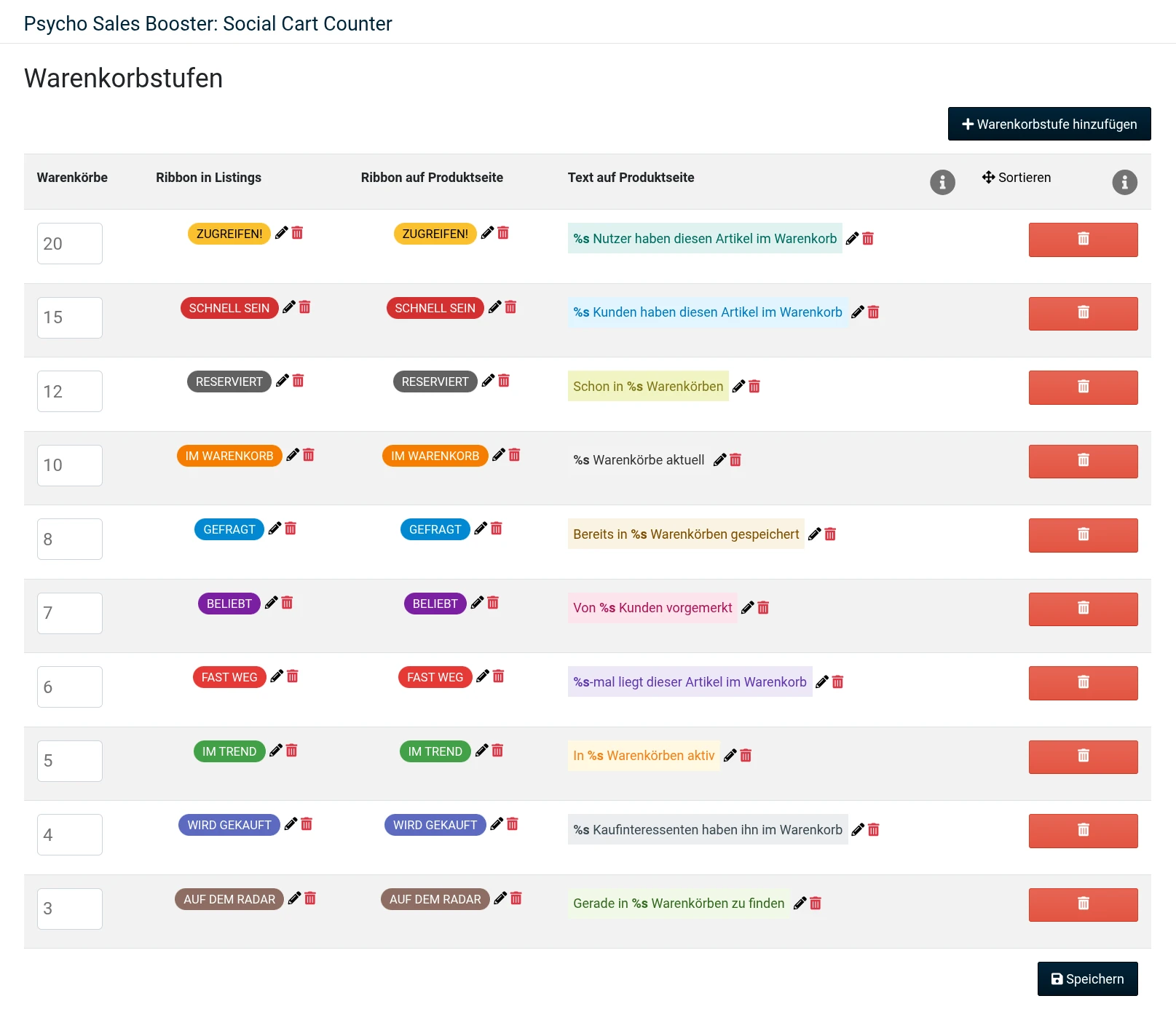Show info icon next to Sortieren
This screenshot has height=1020, width=1176.
1124,182
